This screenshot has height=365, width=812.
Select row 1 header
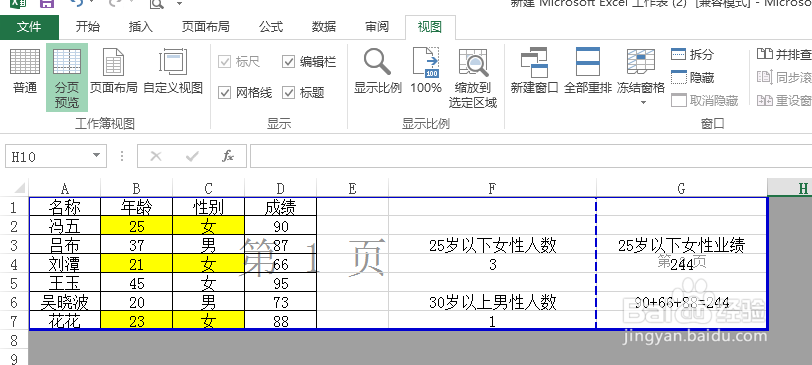14,208
